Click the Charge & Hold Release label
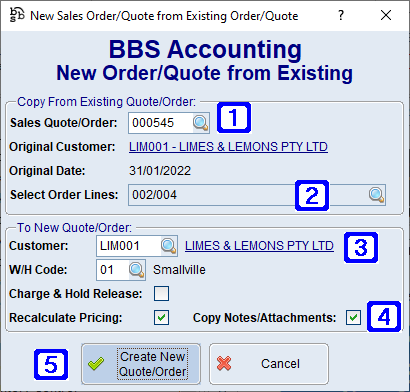 [x=76, y=294]
